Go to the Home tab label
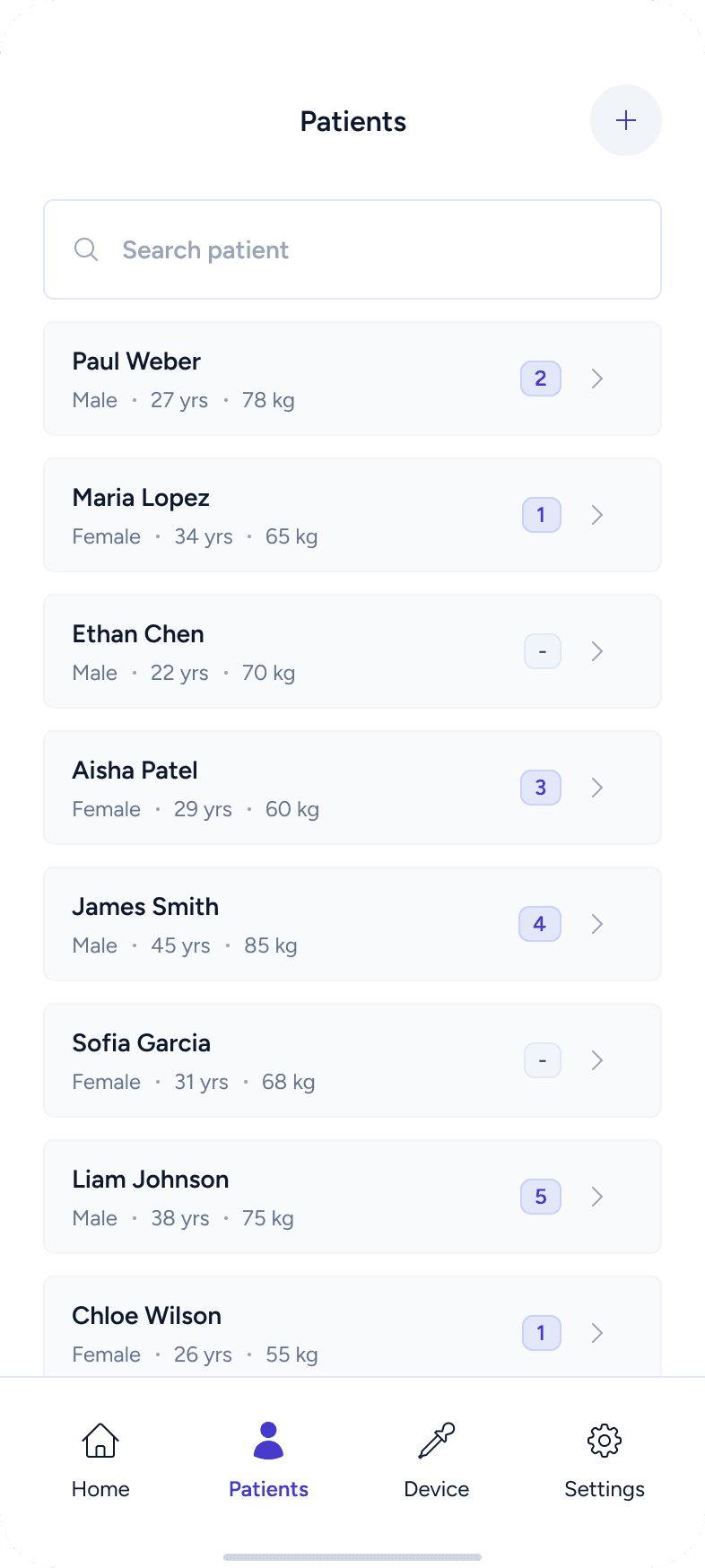 tap(100, 1489)
